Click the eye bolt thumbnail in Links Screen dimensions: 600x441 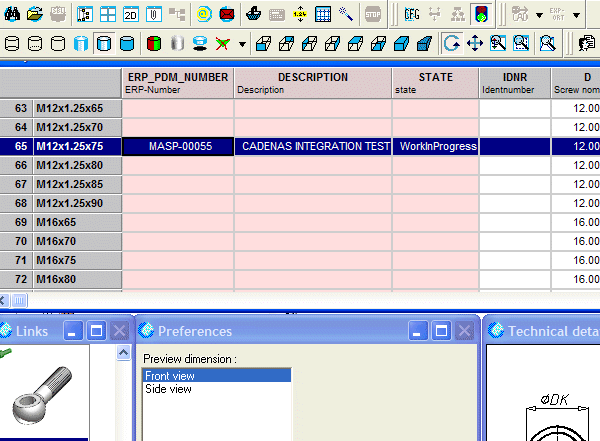point(42,395)
